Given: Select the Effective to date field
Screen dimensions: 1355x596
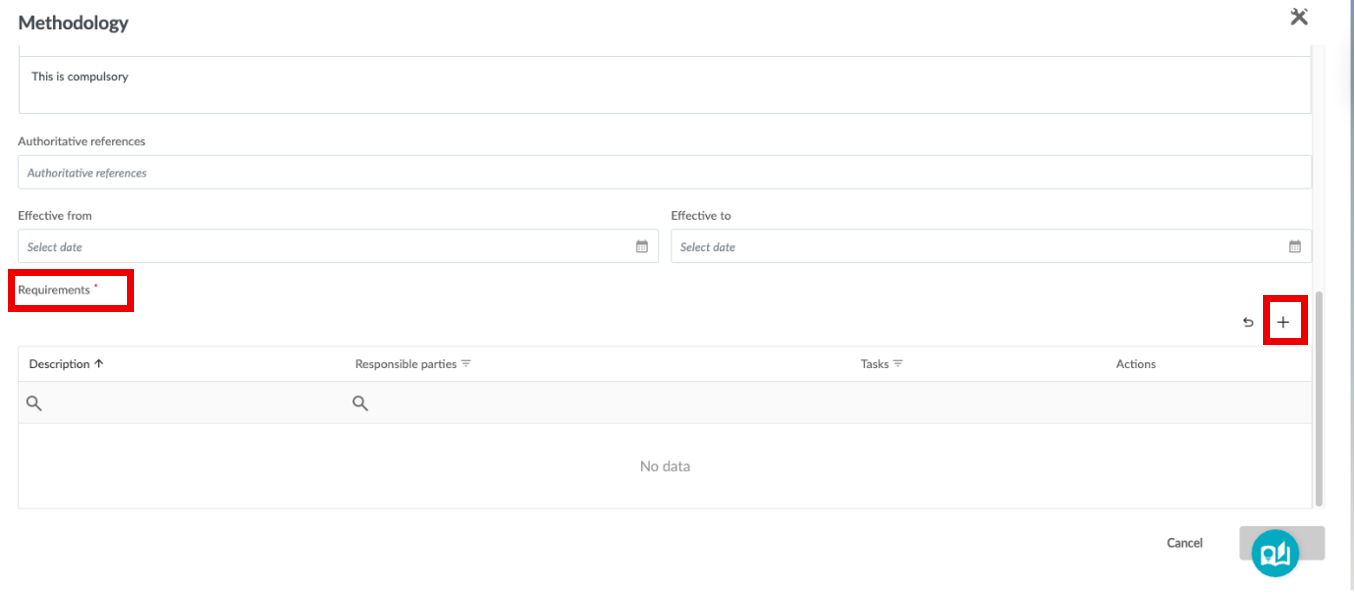Looking at the screenshot, I should (x=991, y=246).
